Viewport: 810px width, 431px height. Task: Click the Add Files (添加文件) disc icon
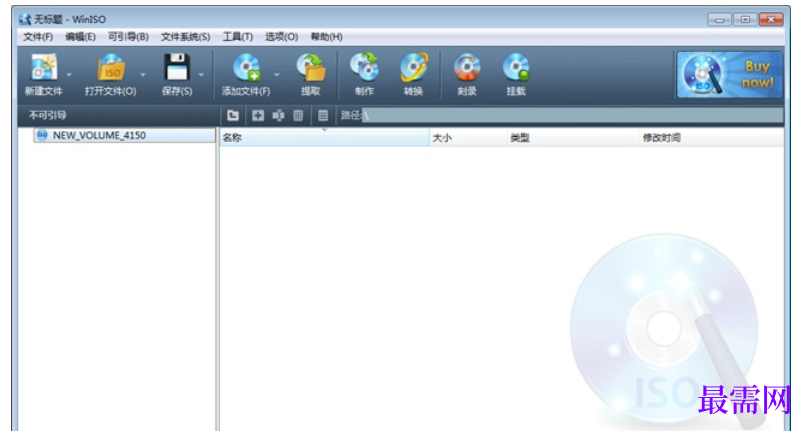pos(246,68)
